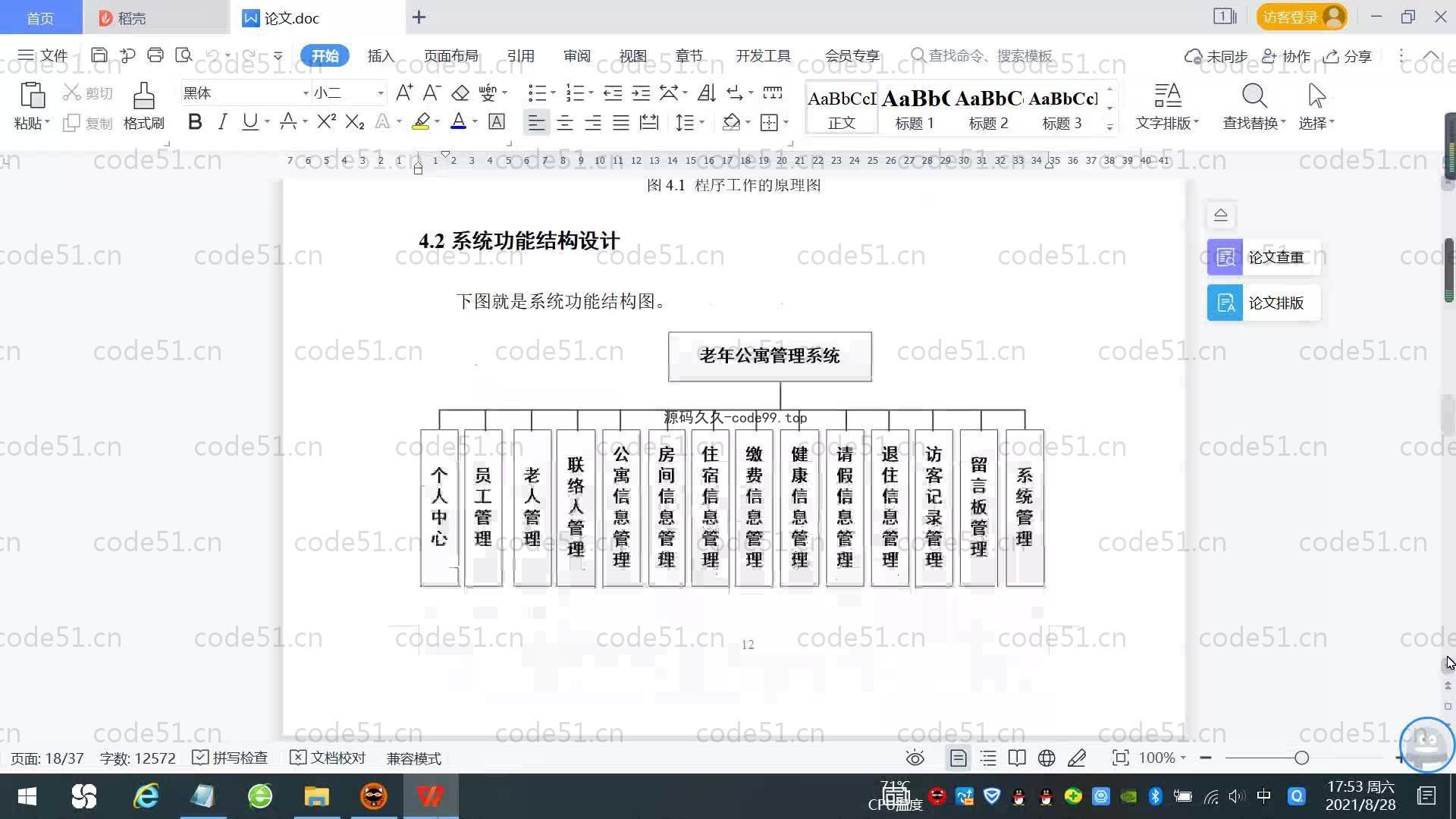Toggle Bold formatting
This screenshot has width=1456, height=819.
195,121
